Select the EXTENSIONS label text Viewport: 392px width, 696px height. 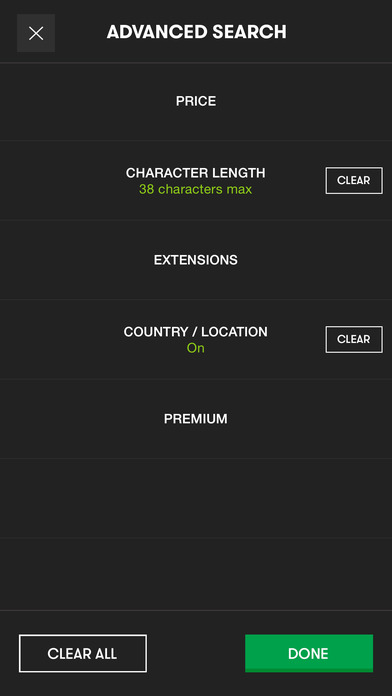(196, 260)
